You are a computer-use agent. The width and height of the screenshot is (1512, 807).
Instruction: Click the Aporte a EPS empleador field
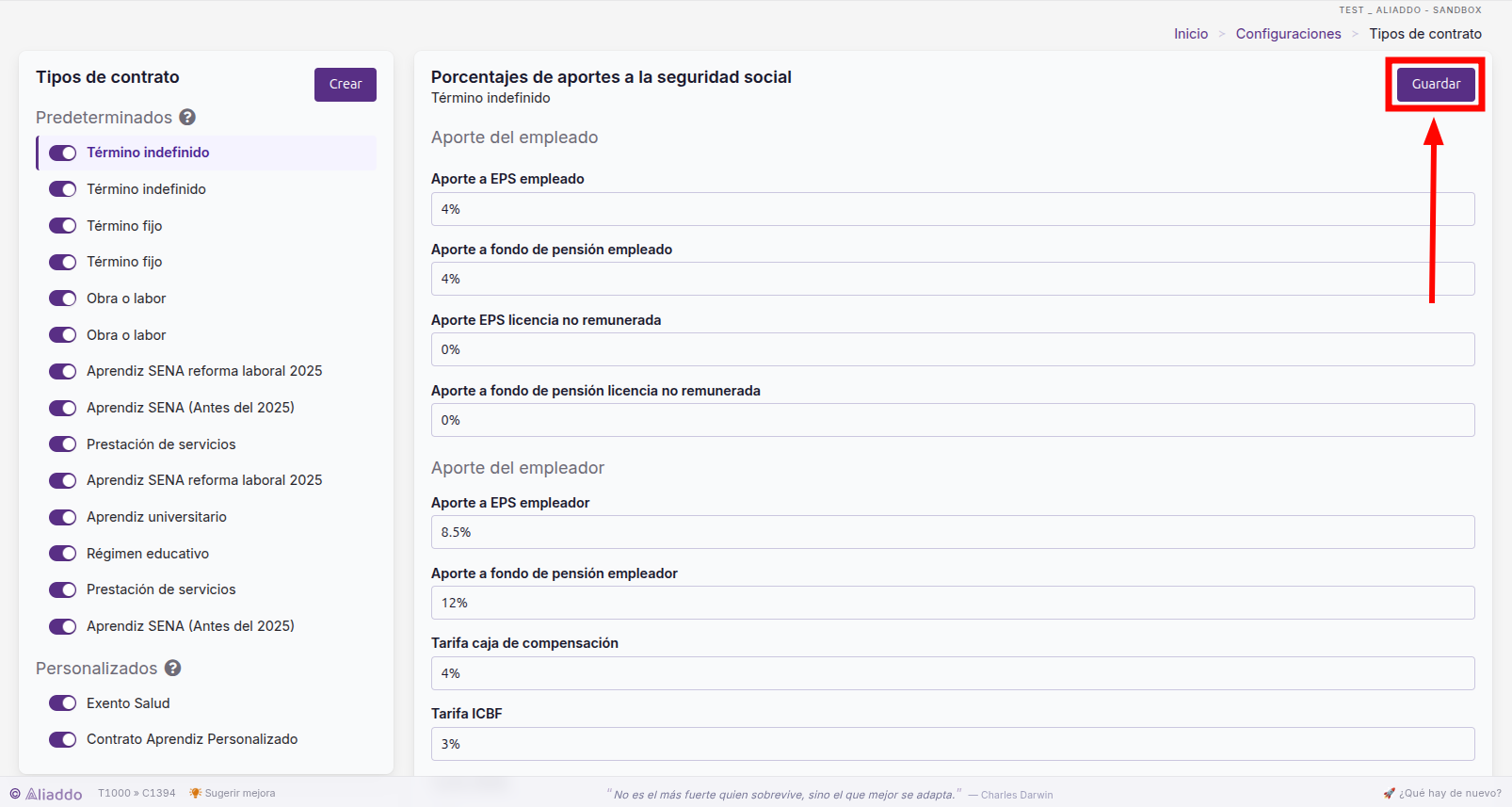(953, 532)
